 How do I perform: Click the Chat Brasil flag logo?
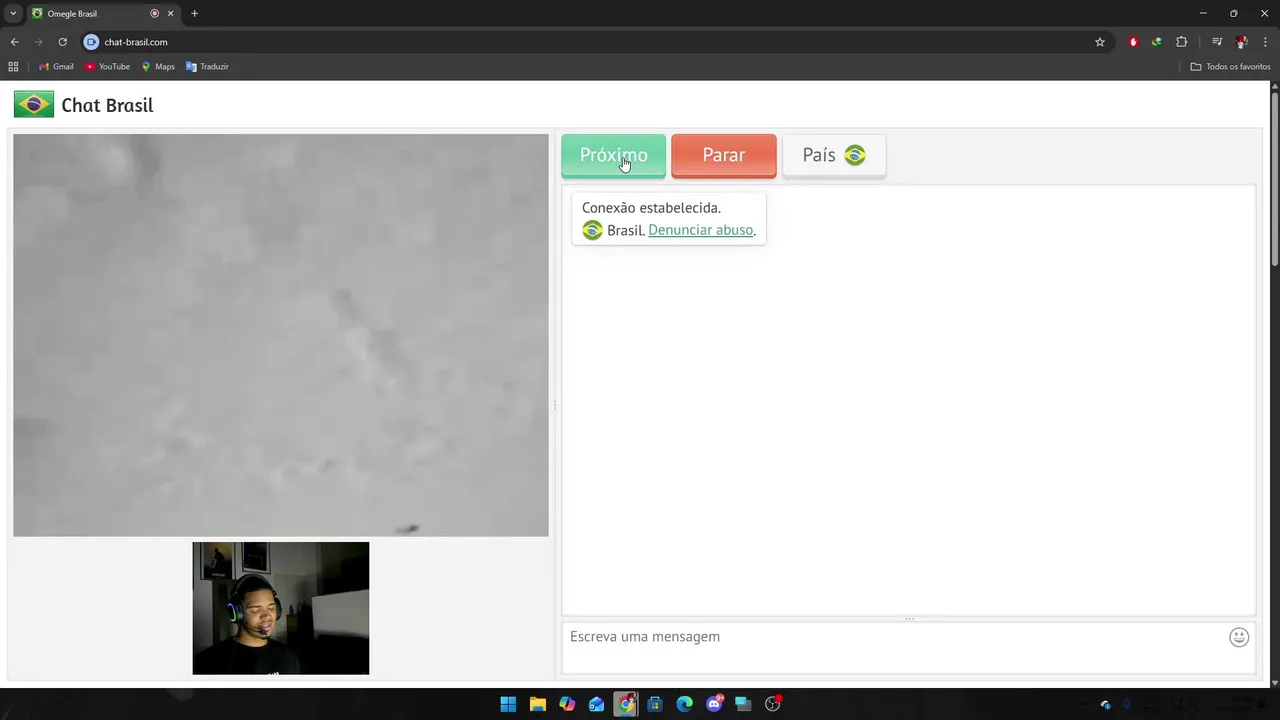click(34, 104)
